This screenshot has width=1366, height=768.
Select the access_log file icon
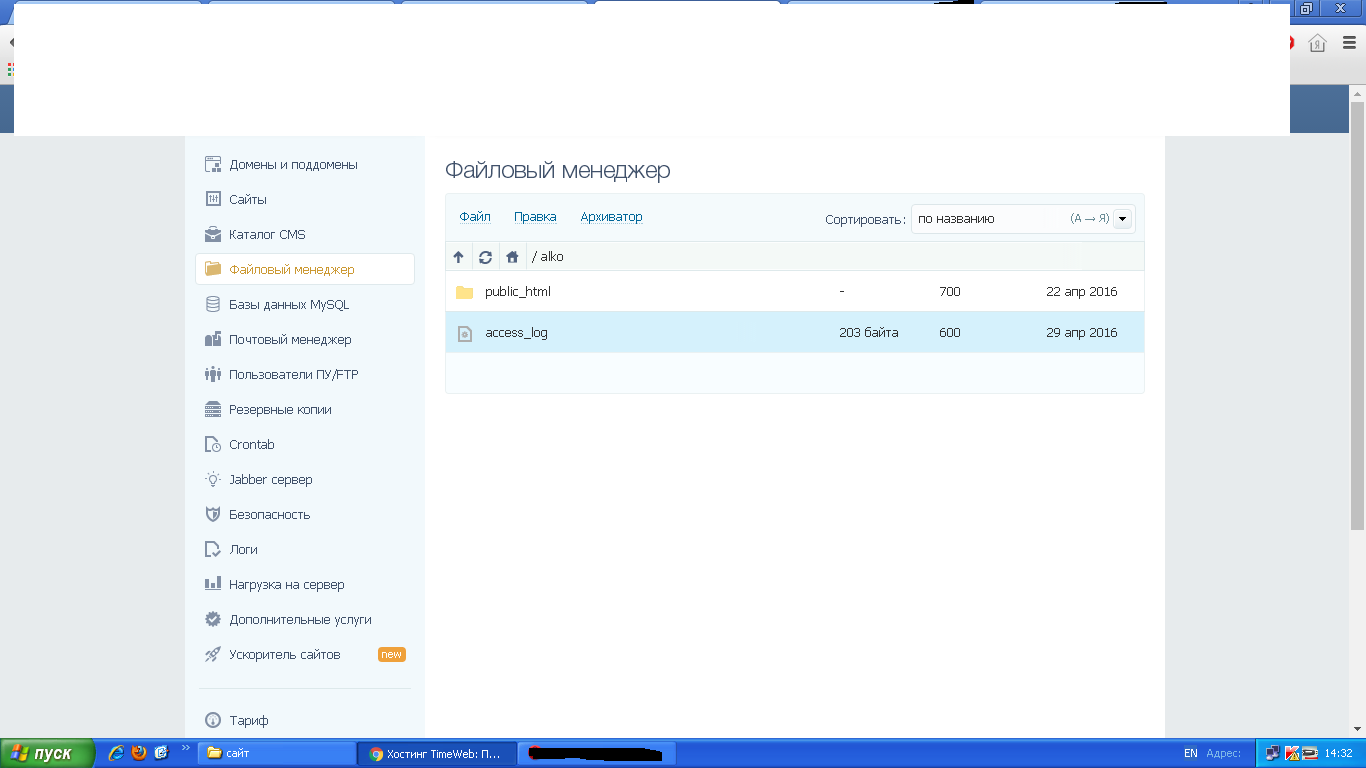click(x=464, y=333)
